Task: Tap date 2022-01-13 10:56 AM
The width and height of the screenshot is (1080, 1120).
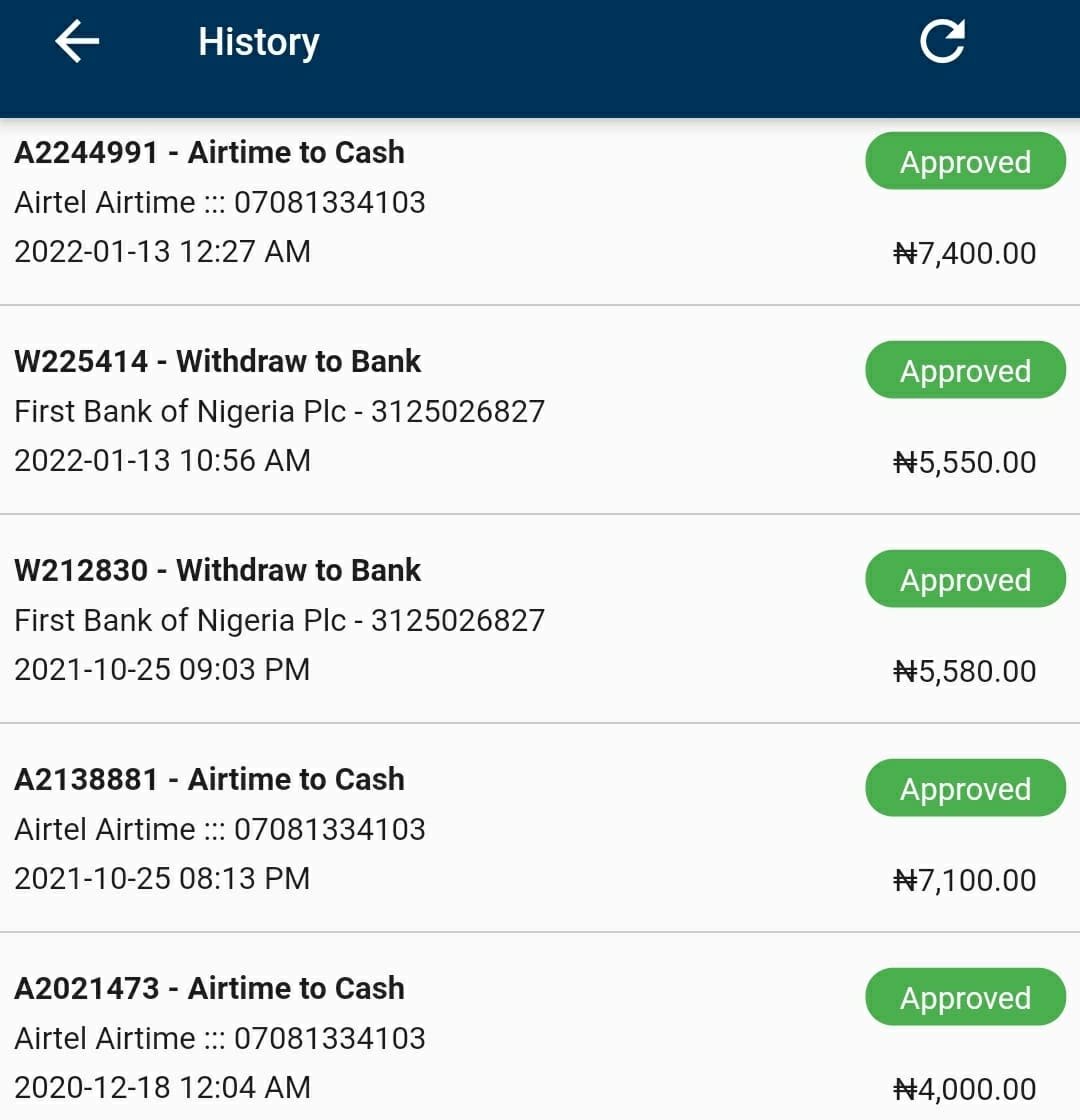Action: coord(162,461)
